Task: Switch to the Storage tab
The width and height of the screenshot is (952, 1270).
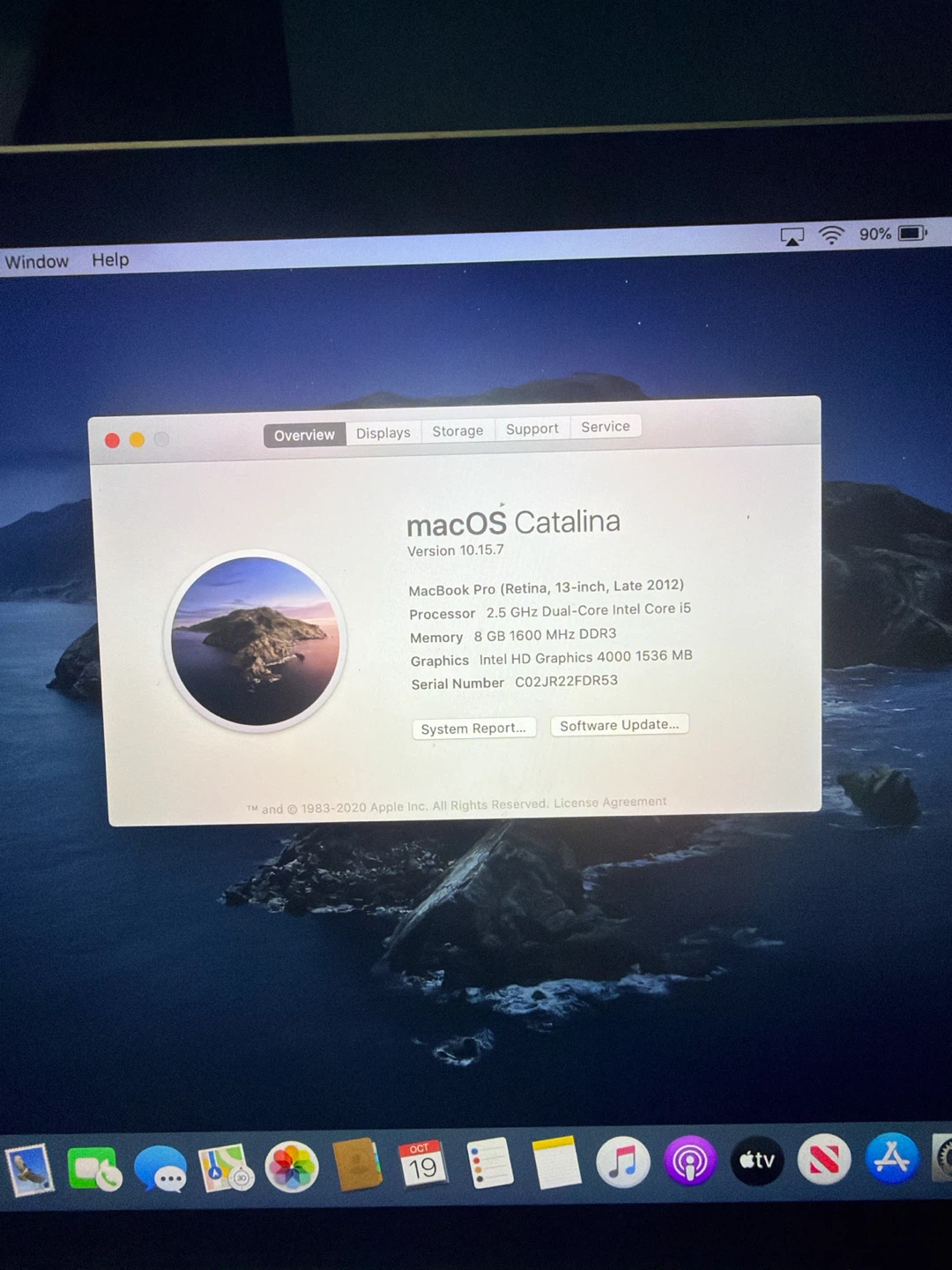Action: [x=457, y=430]
